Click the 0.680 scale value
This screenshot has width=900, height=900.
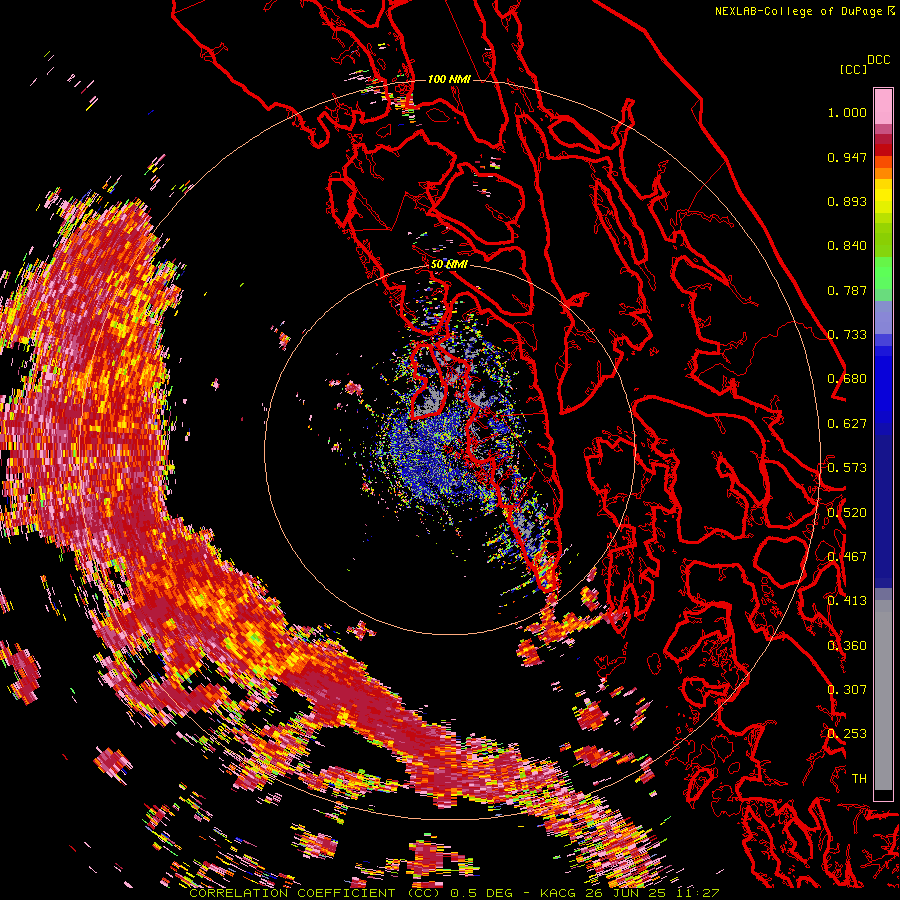847,379
